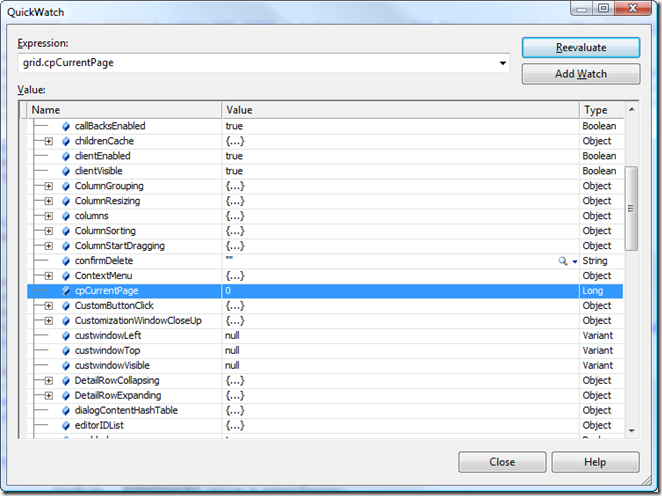Click the clientEnabled property icon
The width and height of the screenshot is (662, 496).
(66, 156)
